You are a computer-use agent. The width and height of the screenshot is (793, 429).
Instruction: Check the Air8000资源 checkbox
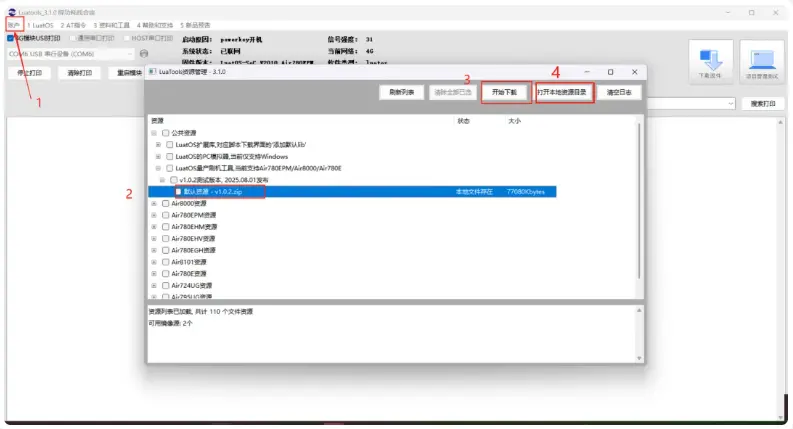click(x=165, y=203)
